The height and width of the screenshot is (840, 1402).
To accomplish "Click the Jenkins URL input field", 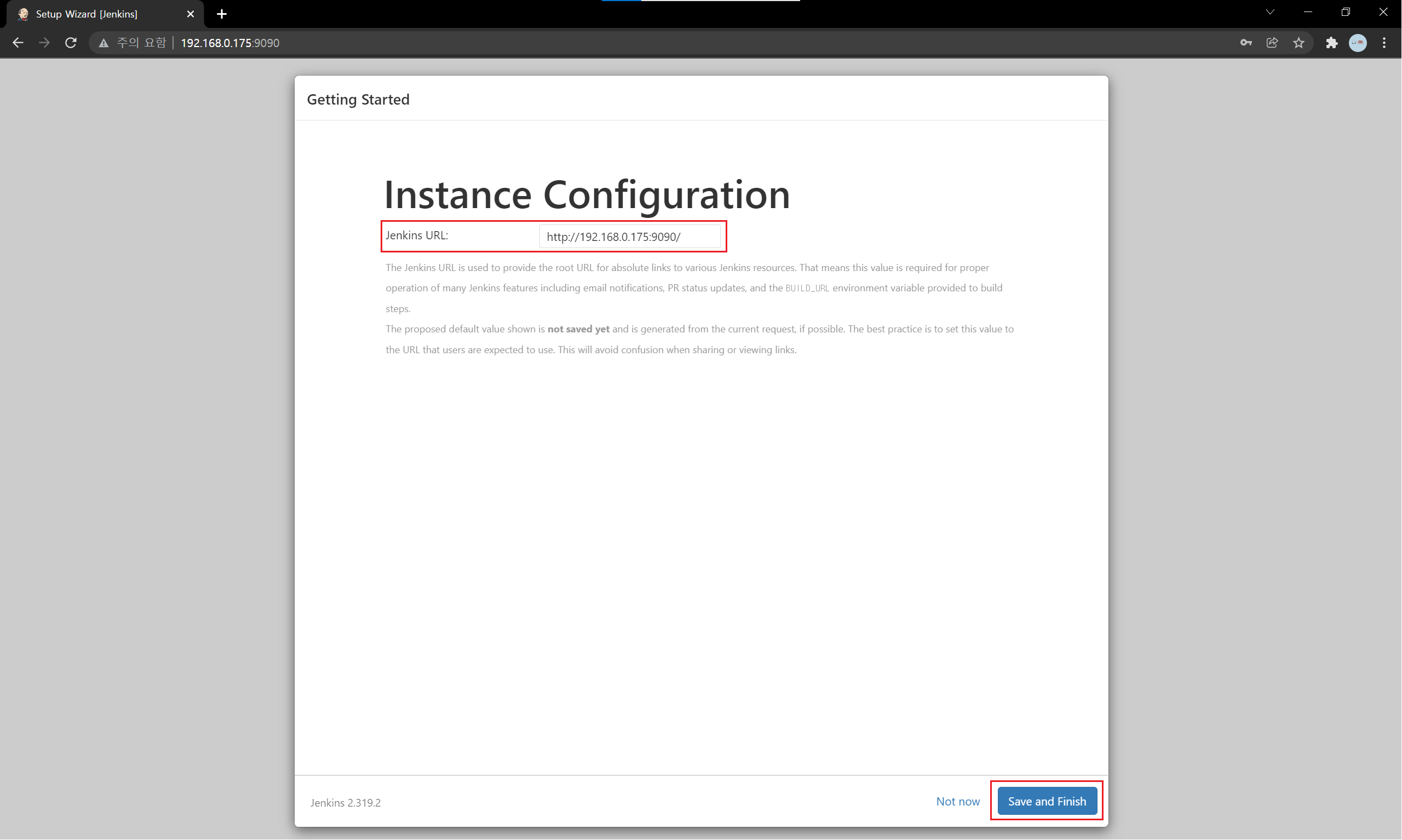I will pyautogui.click(x=630, y=237).
